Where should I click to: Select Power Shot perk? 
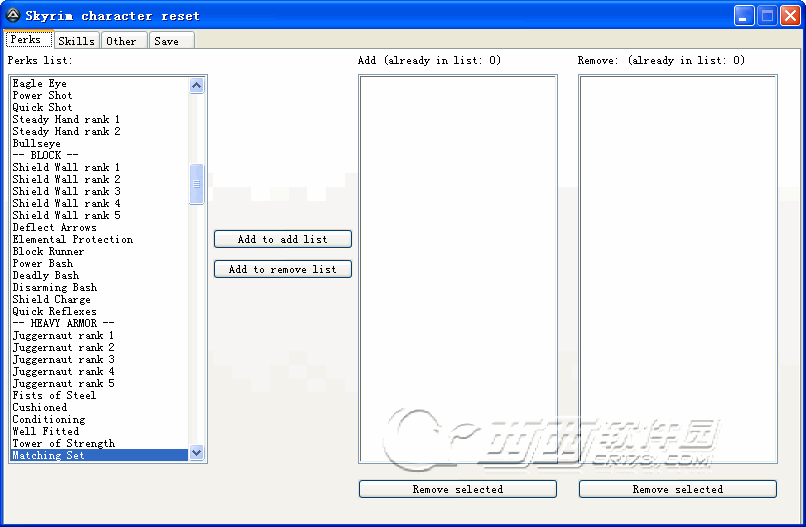pyautogui.click(x=100, y=95)
